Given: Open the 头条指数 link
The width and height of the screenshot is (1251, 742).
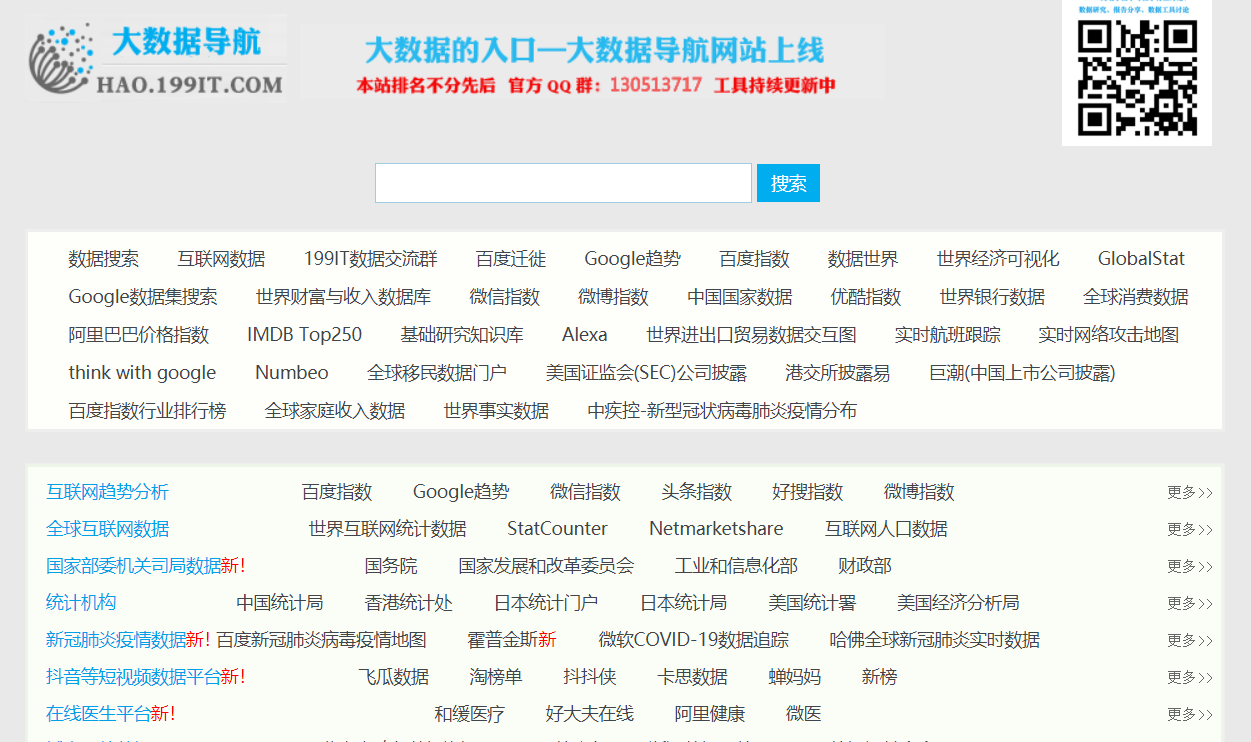Looking at the screenshot, I should point(697,492).
